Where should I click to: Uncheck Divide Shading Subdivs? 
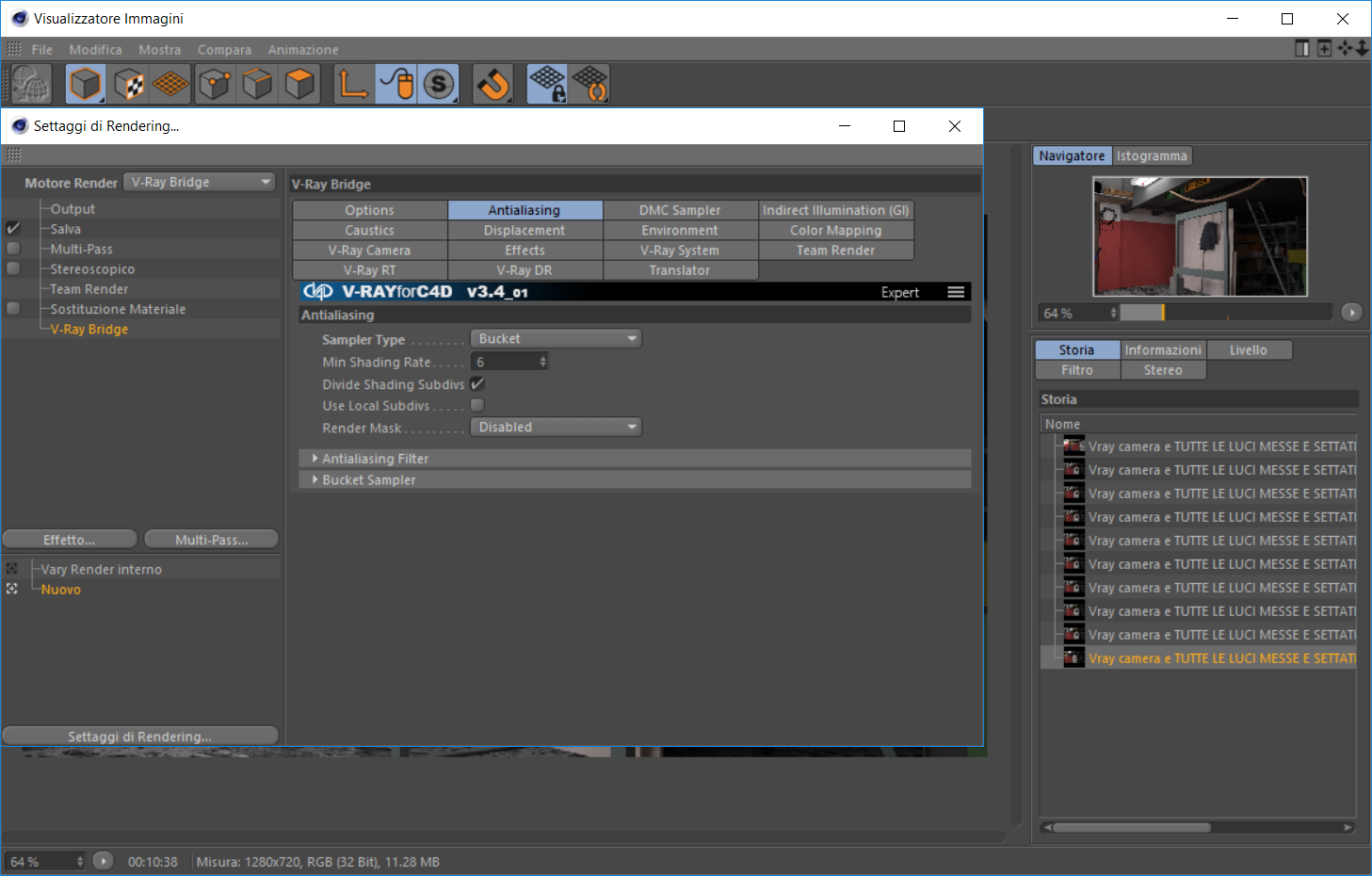click(x=477, y=383)
